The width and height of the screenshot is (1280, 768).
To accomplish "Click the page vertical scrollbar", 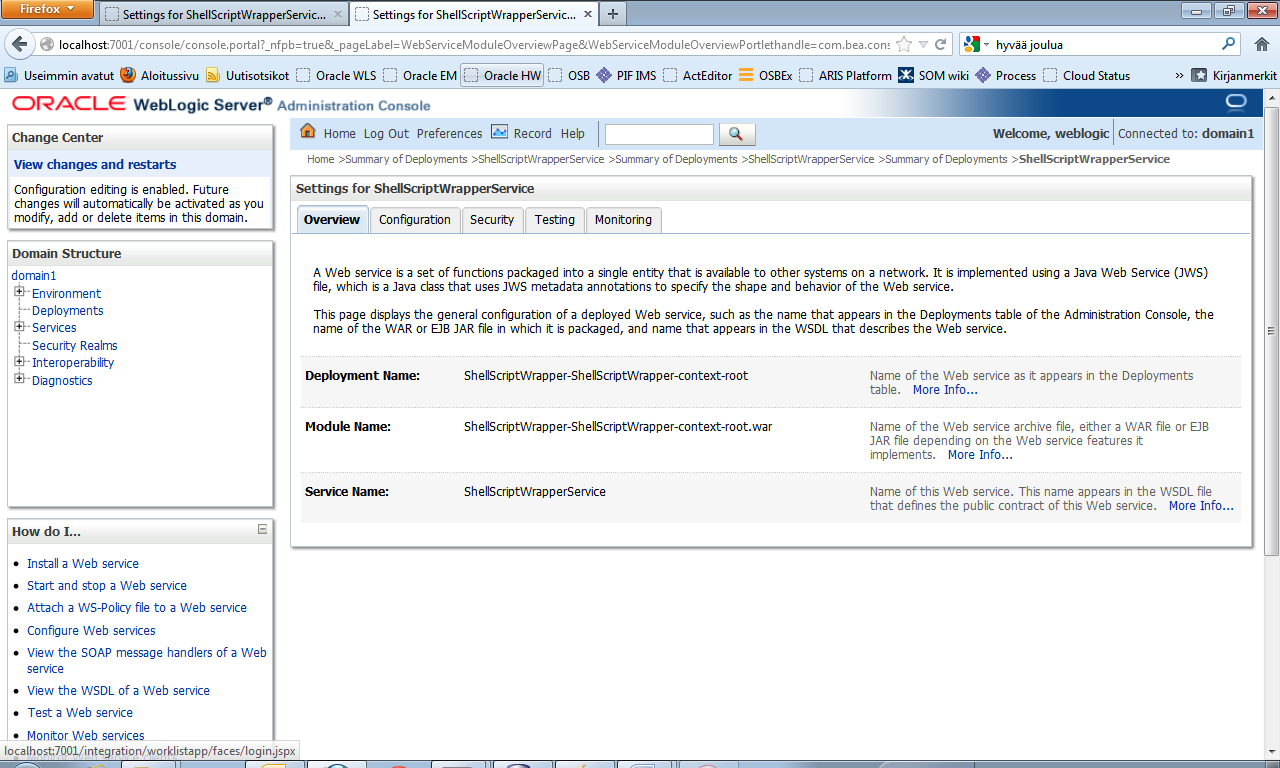I will [1272, 330].
